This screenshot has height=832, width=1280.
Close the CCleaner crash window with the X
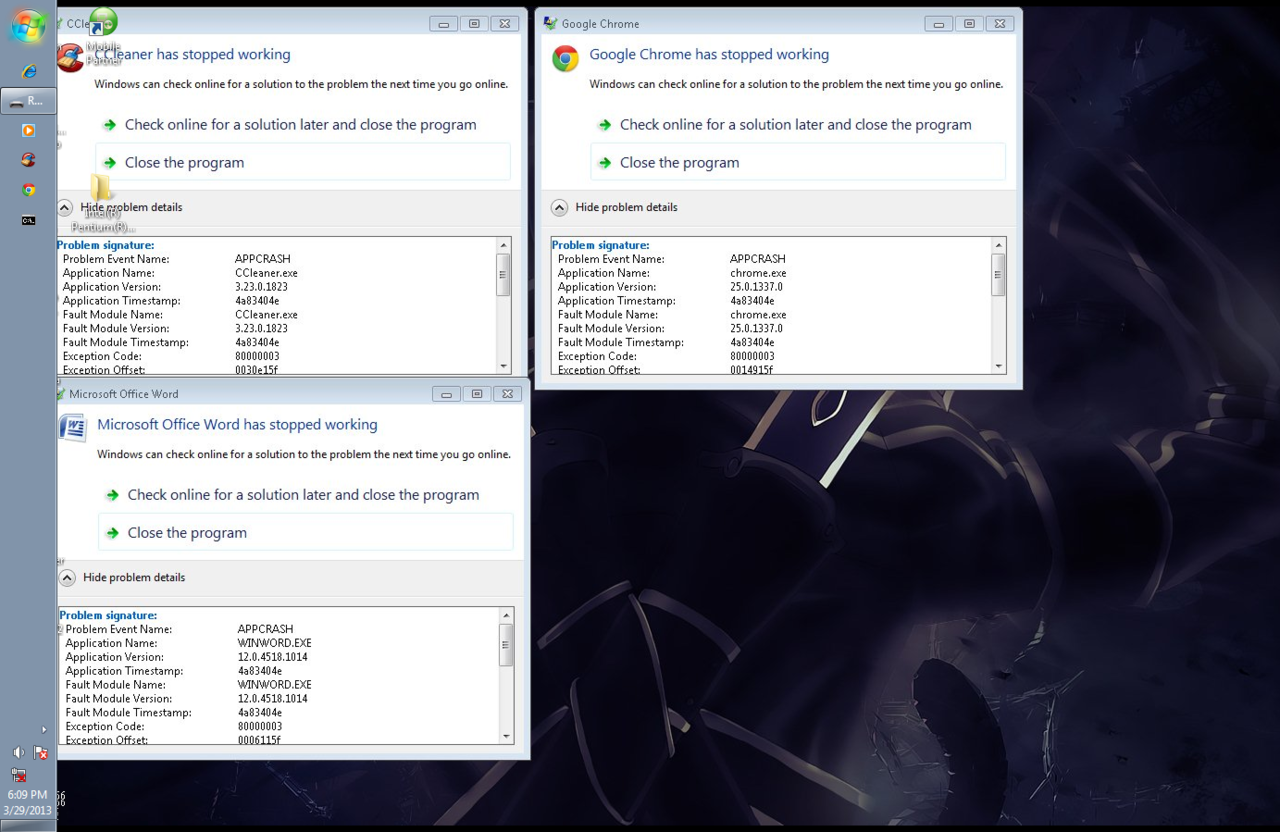[x=505, y=24]
